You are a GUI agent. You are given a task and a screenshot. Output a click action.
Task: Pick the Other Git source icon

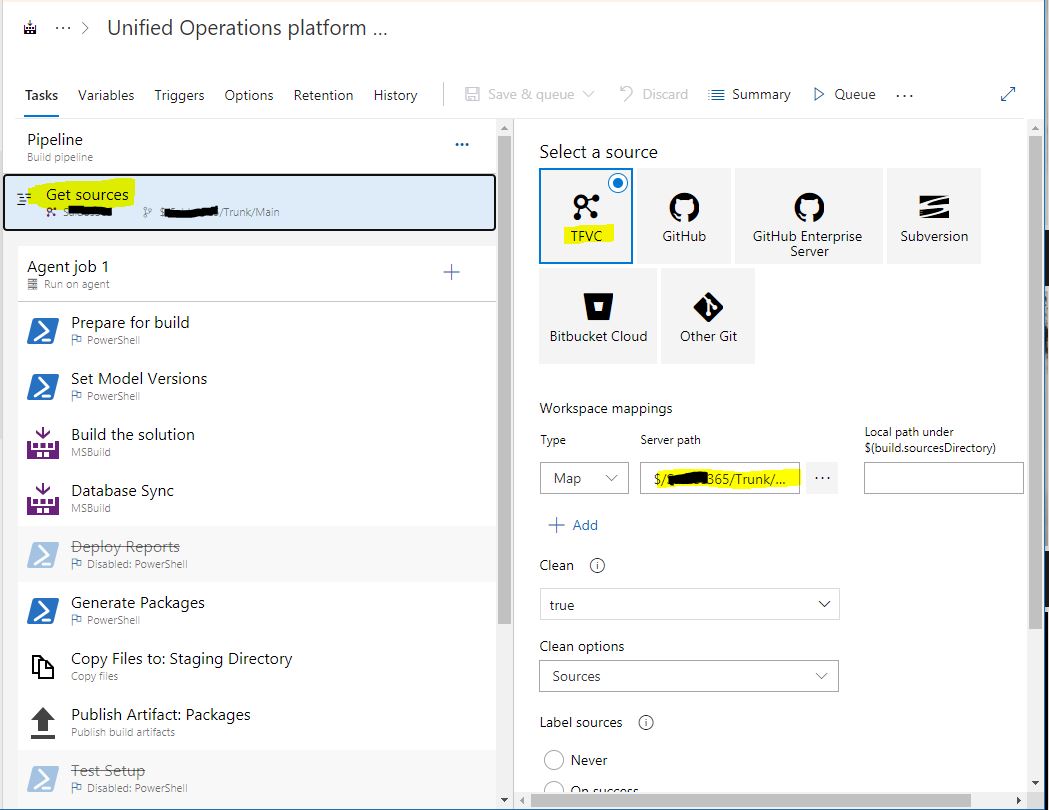click(708, 307)
